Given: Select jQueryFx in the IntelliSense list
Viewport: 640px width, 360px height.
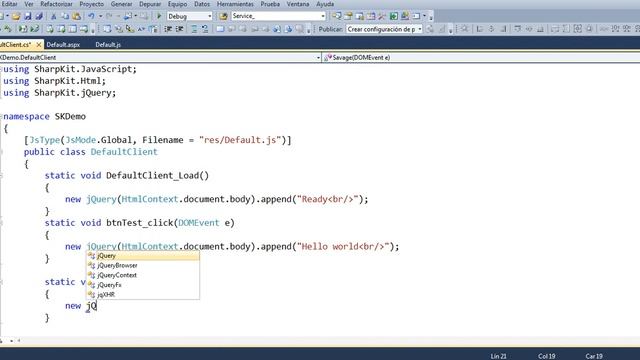Looking at the screenshot, I should (x=143, y=285).
